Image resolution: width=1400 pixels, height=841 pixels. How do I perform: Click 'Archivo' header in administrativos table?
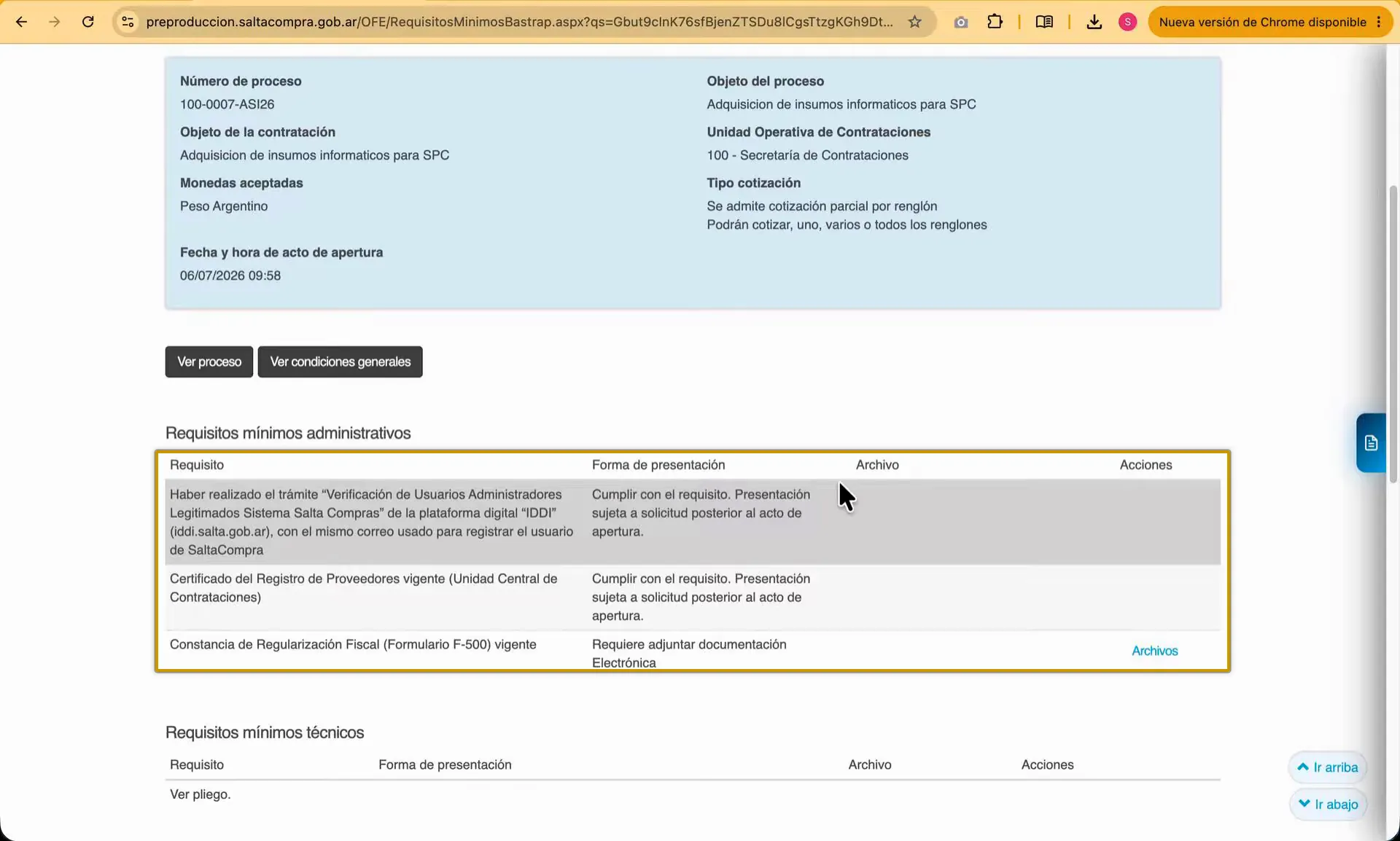pos(877,465)
